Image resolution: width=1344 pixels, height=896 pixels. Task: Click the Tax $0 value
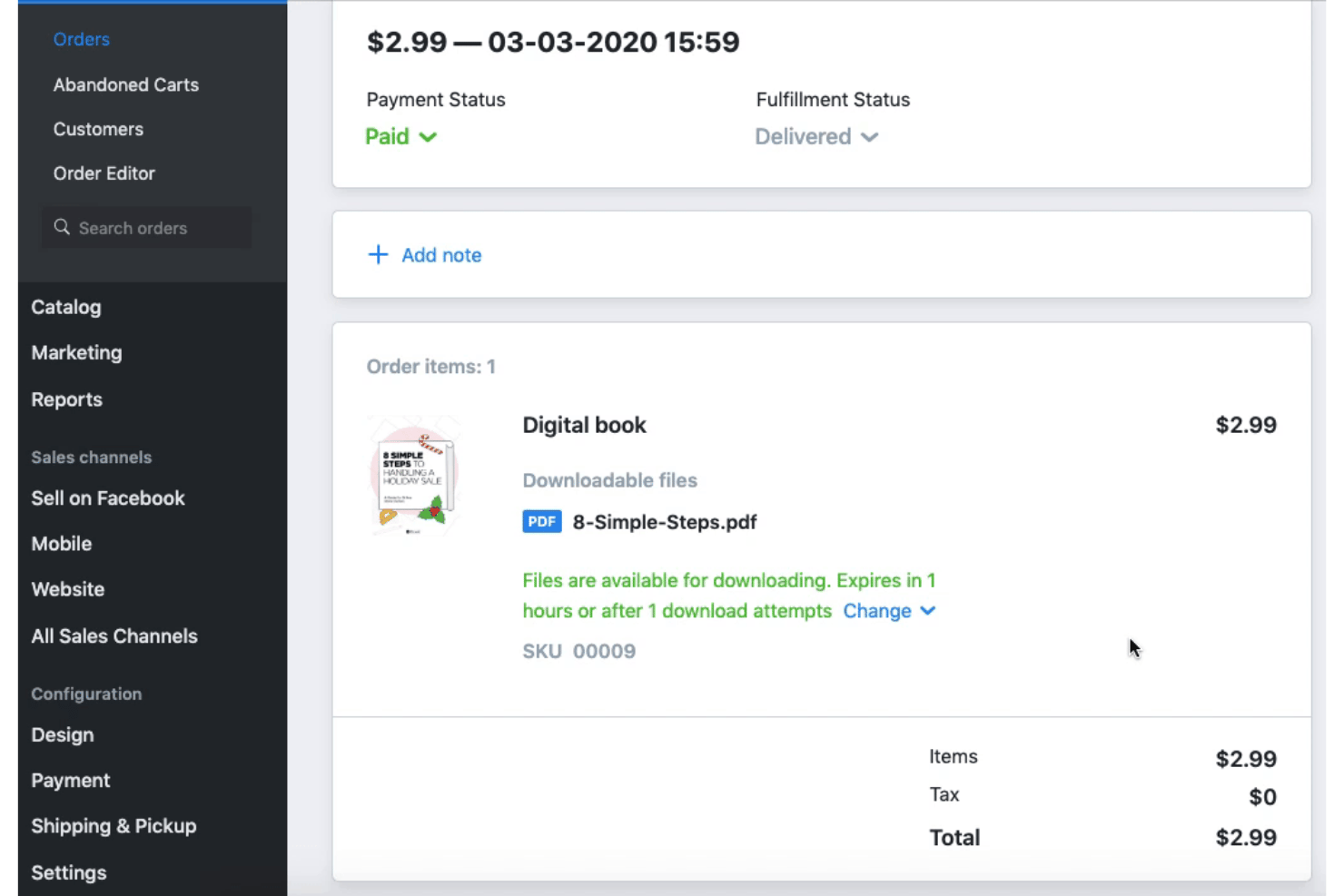coord(1262,797)
